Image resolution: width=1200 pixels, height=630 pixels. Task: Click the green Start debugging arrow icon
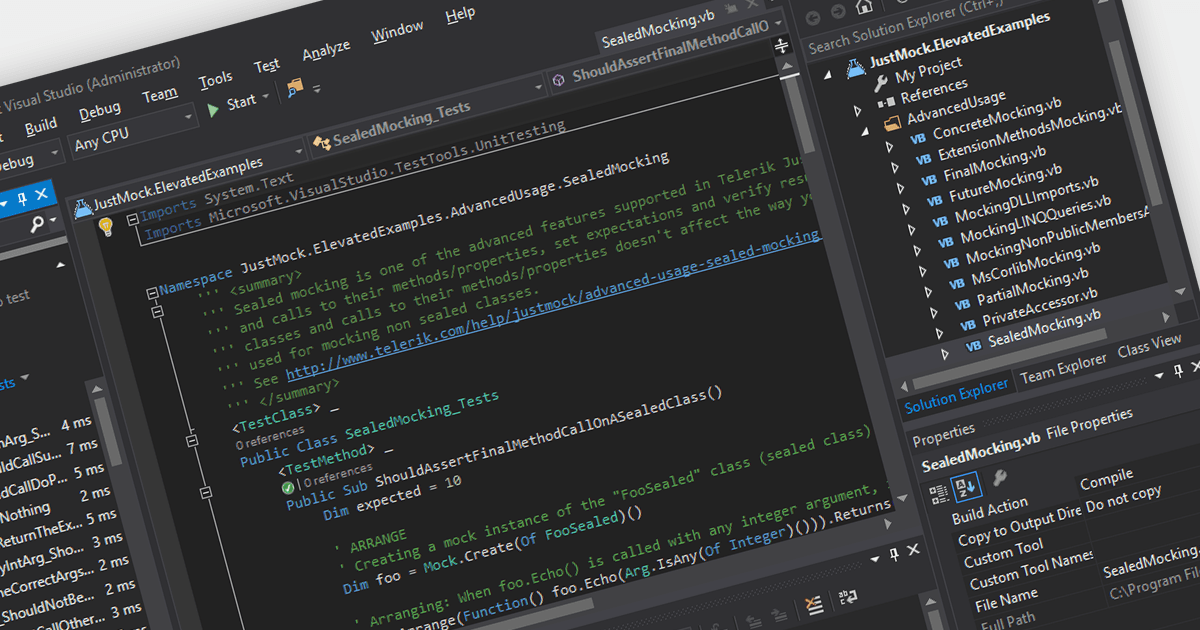click(213, 110)
